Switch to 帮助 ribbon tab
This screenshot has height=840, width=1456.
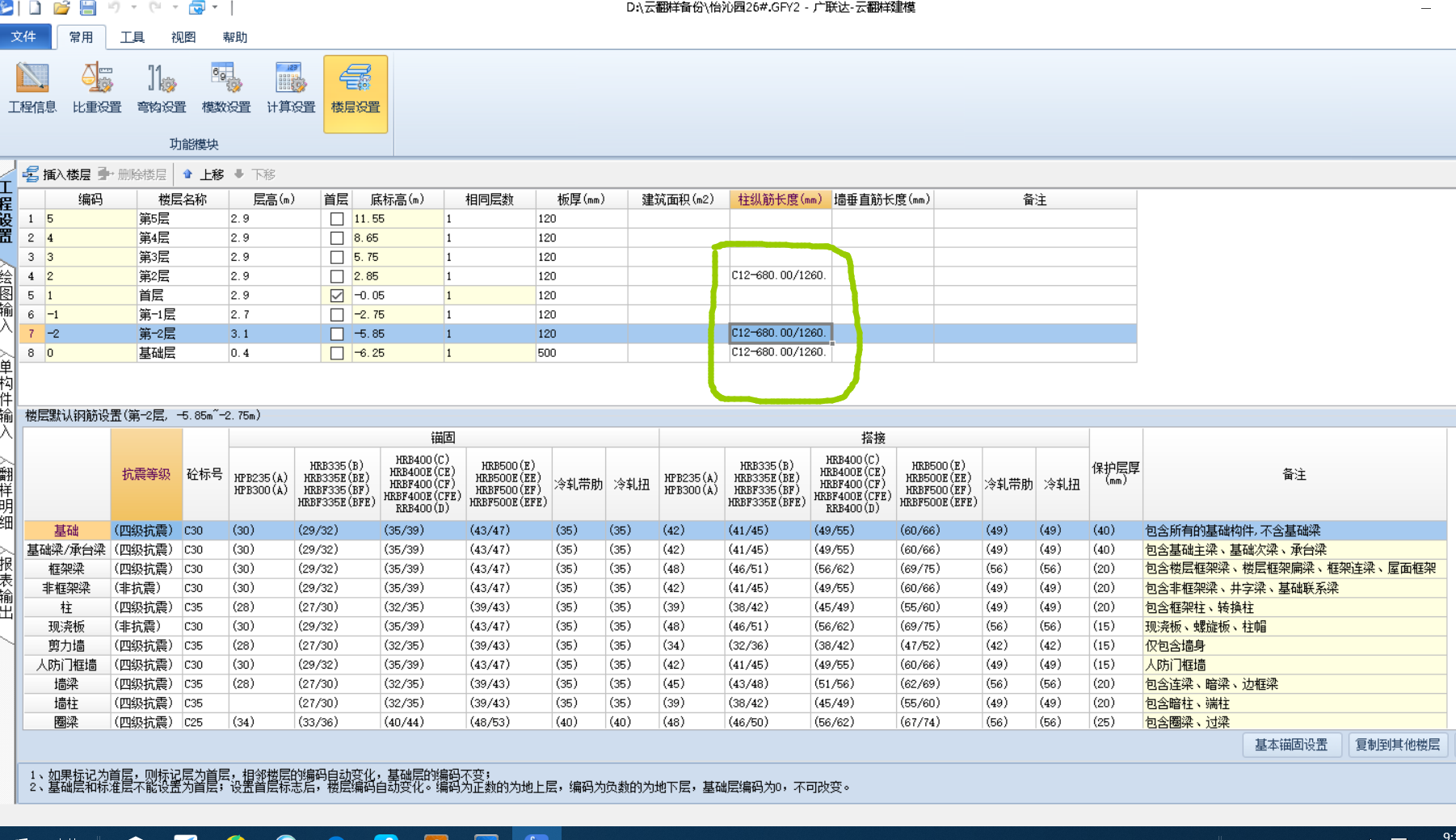click(235, 37)
